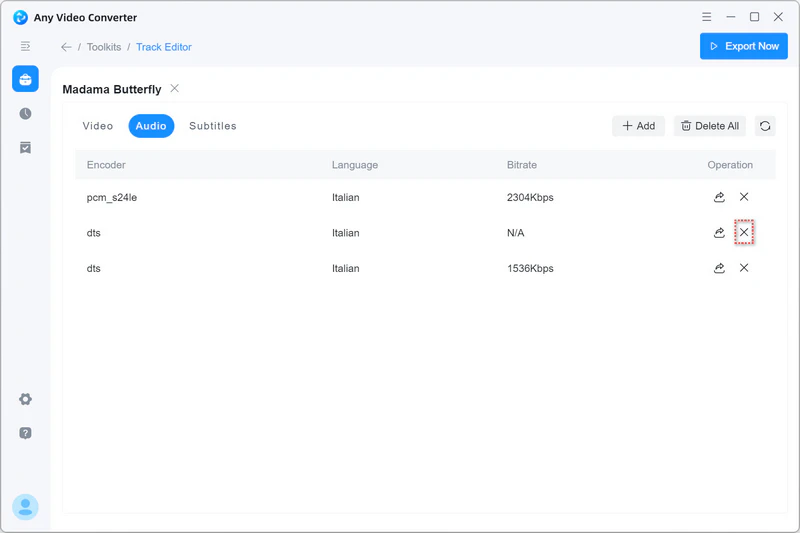Select the pcm_s24le encoder cell
Viewport: 800px width, 533px height.
coord(112,197)
